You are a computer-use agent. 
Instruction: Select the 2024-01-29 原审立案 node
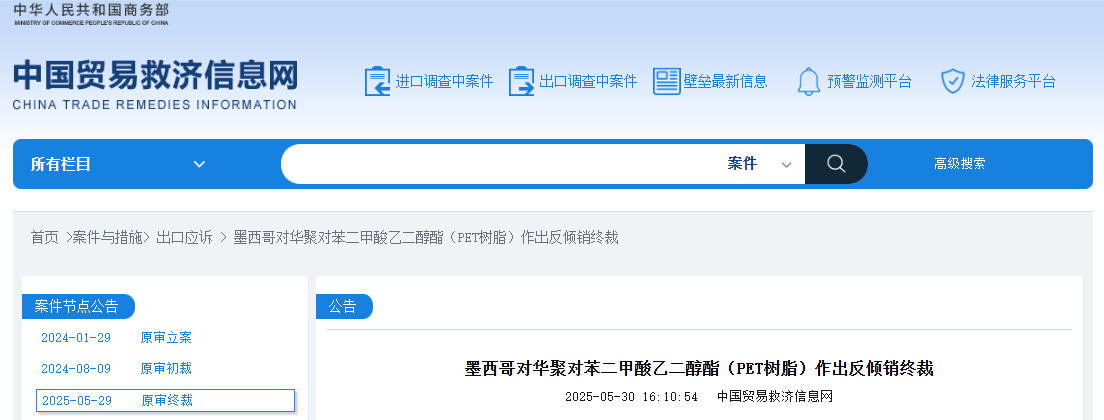[116, 337]
